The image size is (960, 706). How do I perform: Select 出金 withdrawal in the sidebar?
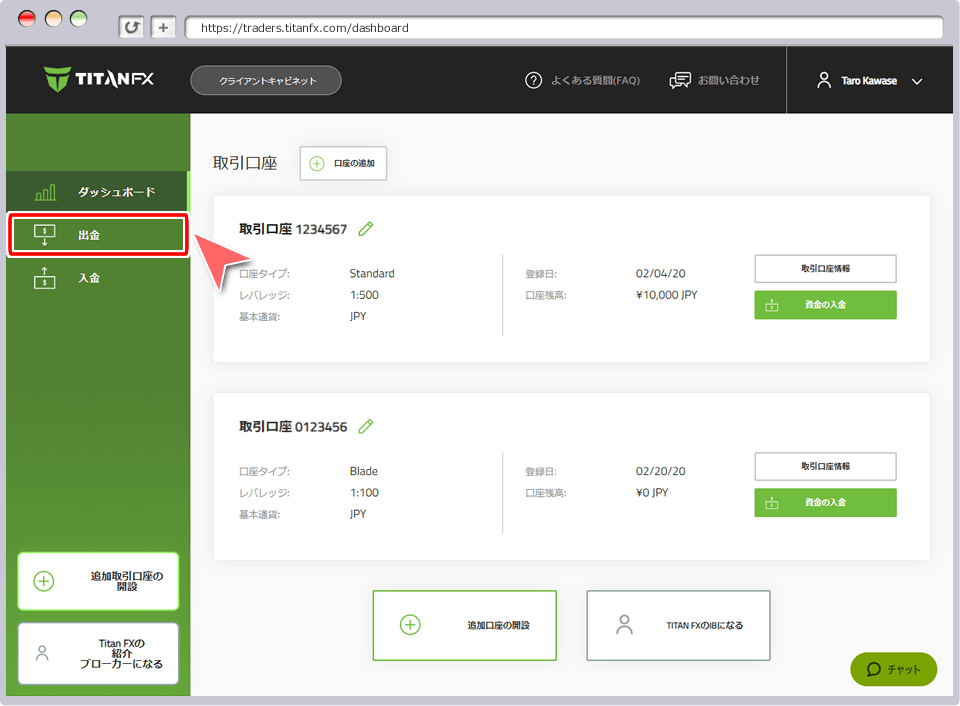point(98,235)
